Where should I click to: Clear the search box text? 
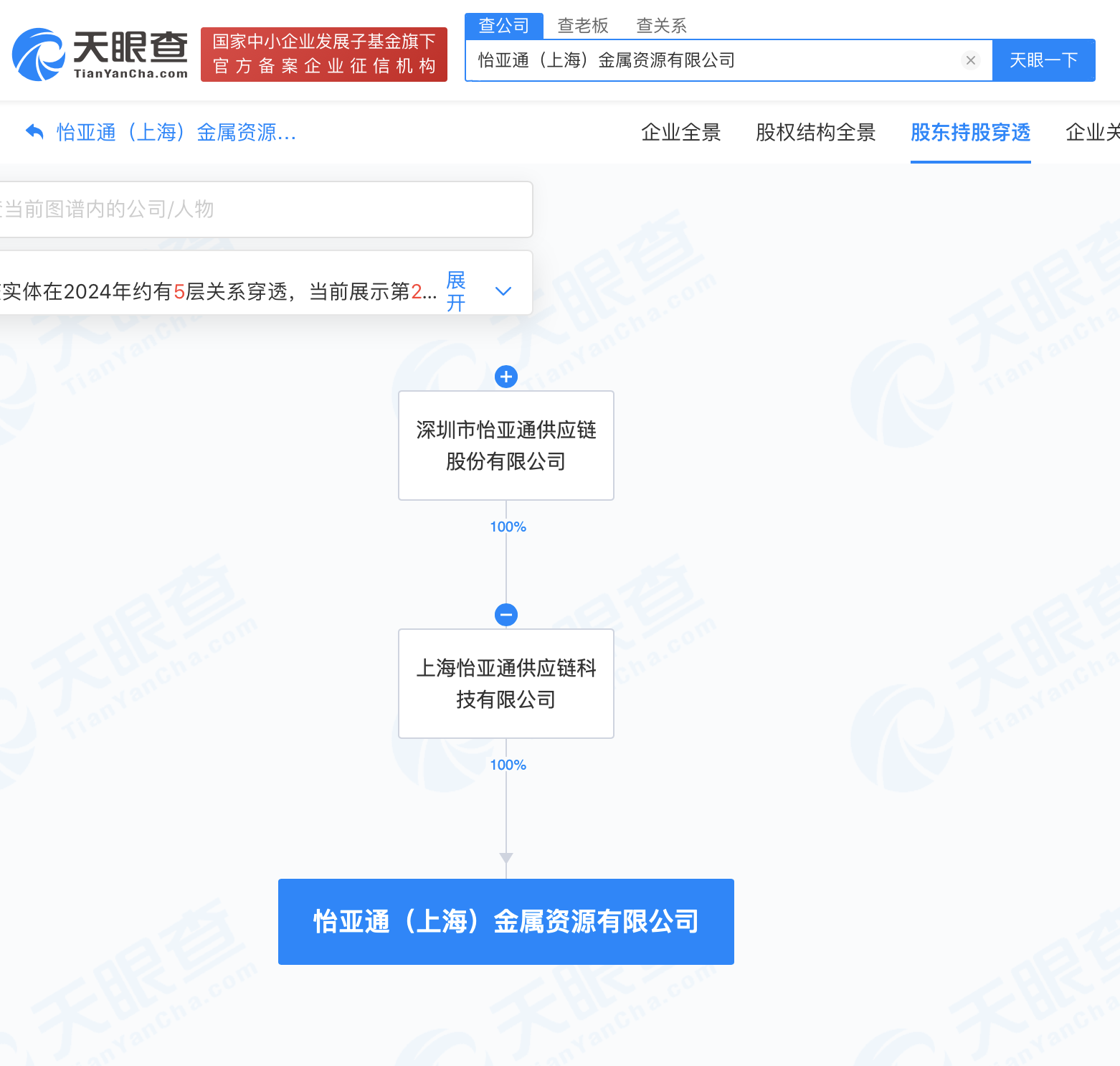coord(970,60)
